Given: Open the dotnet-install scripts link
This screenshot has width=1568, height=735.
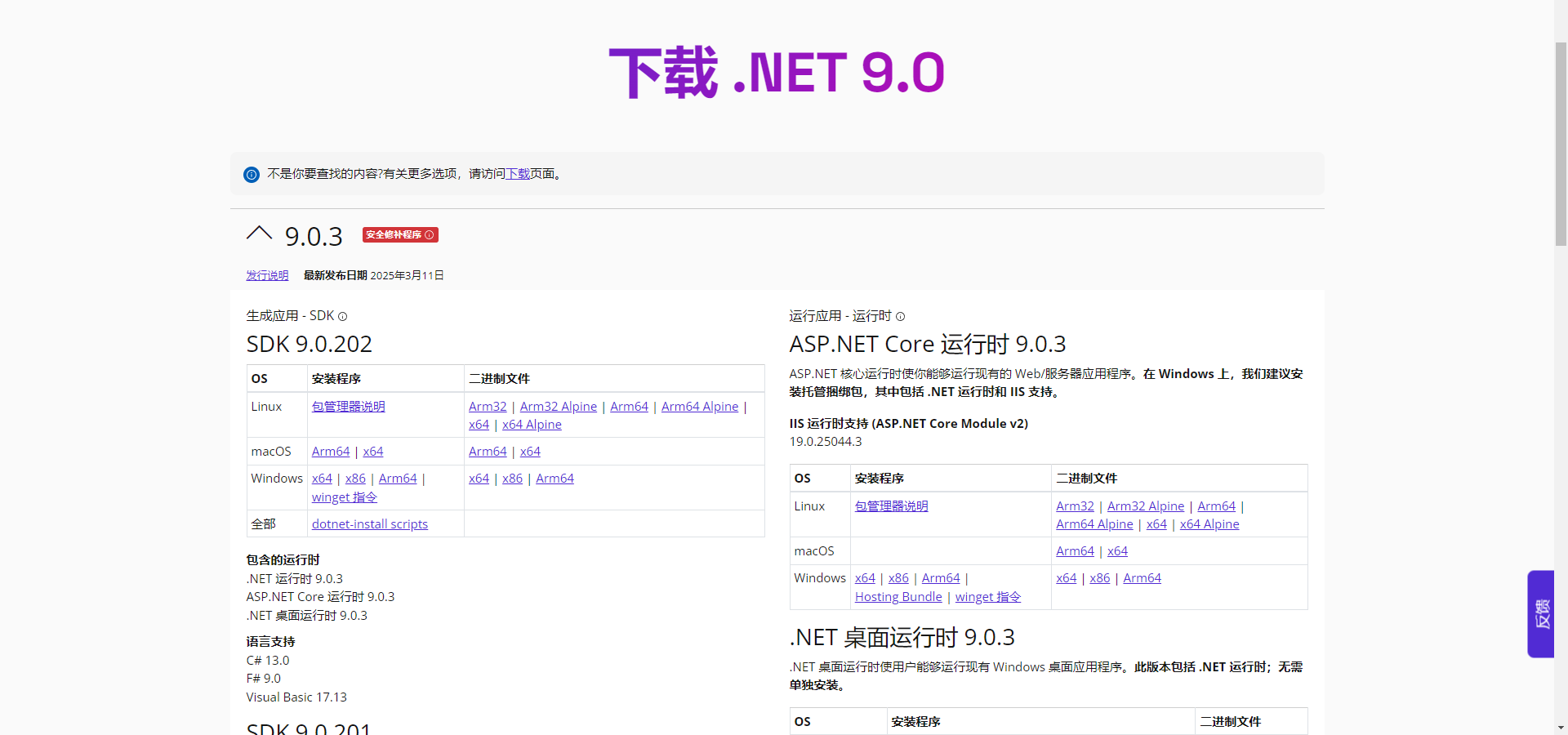Looking at the screenshot, I should point(369,524).
